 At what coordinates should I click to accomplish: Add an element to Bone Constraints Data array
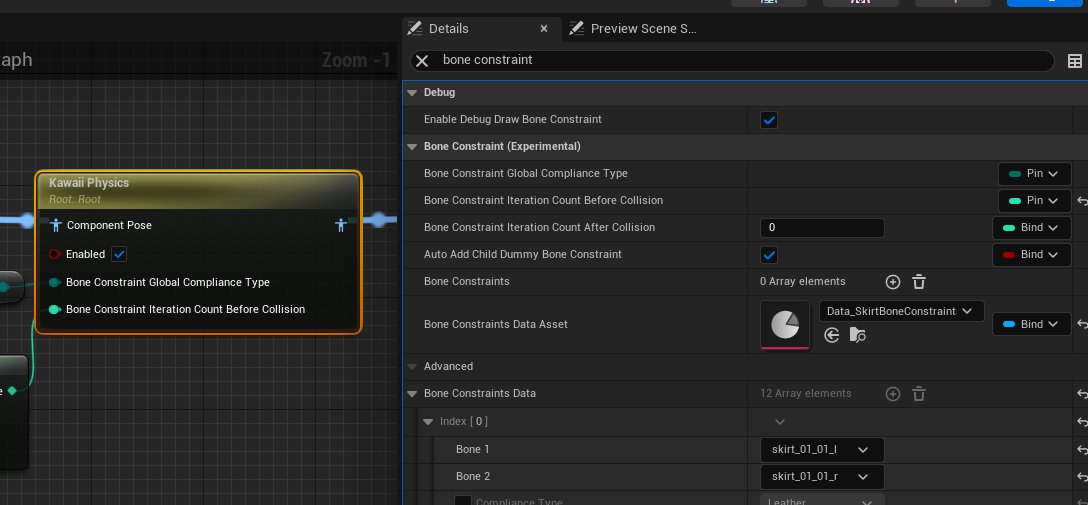(x=893, y=394)
